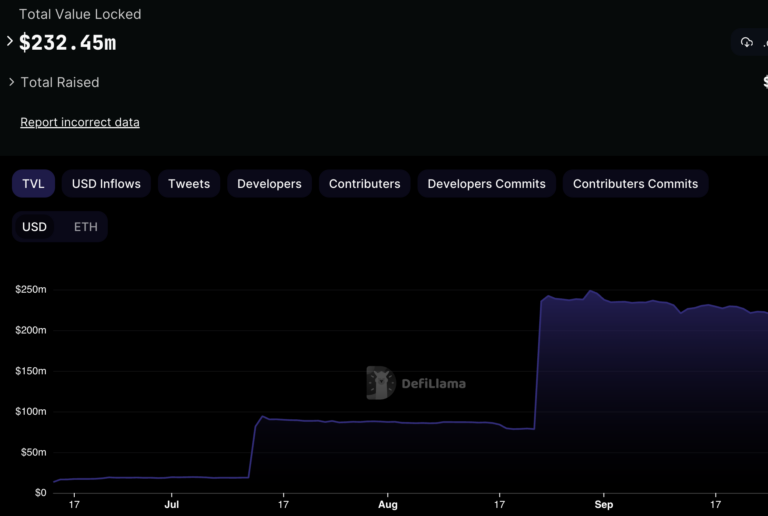The image size is (768, 516).
Task: Show the Contributers metric on chart
Action: pyautogui.click(x=364, y=184)
